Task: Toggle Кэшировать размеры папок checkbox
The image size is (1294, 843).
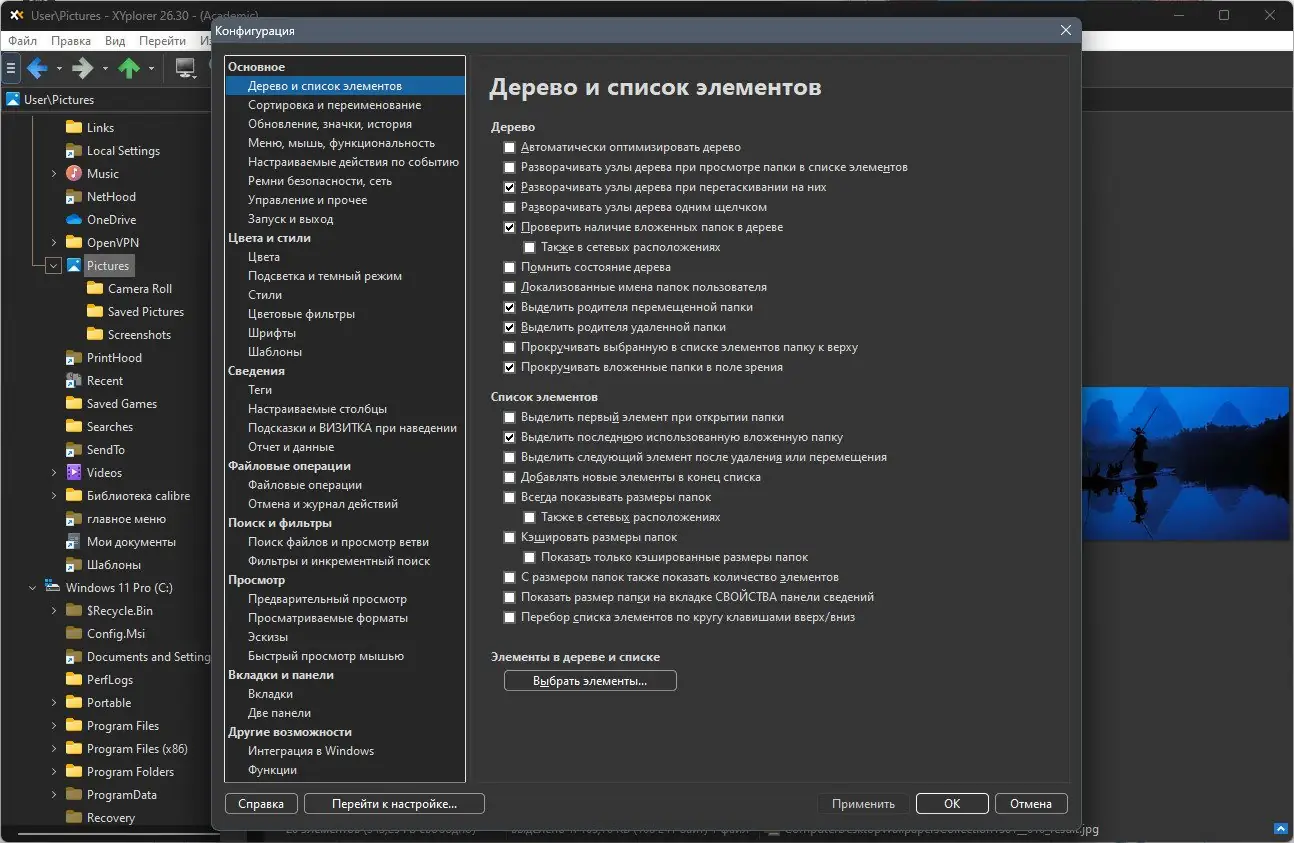Action: click(510, 537)
